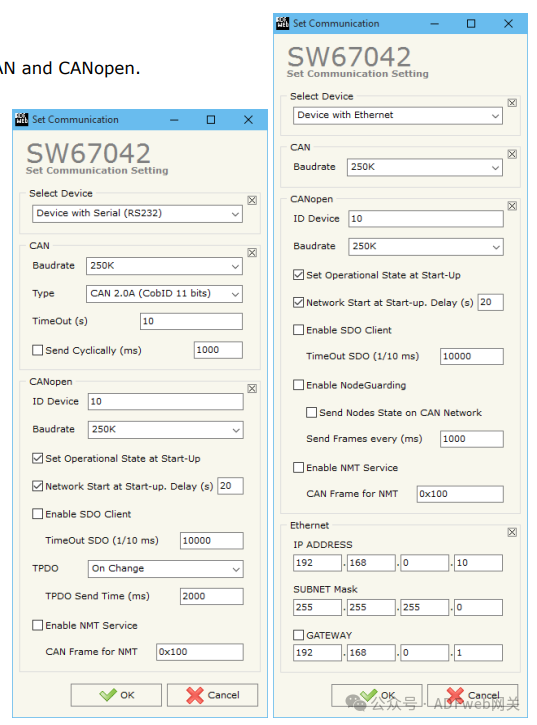This screenshot has width=537, height=725.
Task: Click the red X Cancel icon in Serial window
Action: [195, 695]
